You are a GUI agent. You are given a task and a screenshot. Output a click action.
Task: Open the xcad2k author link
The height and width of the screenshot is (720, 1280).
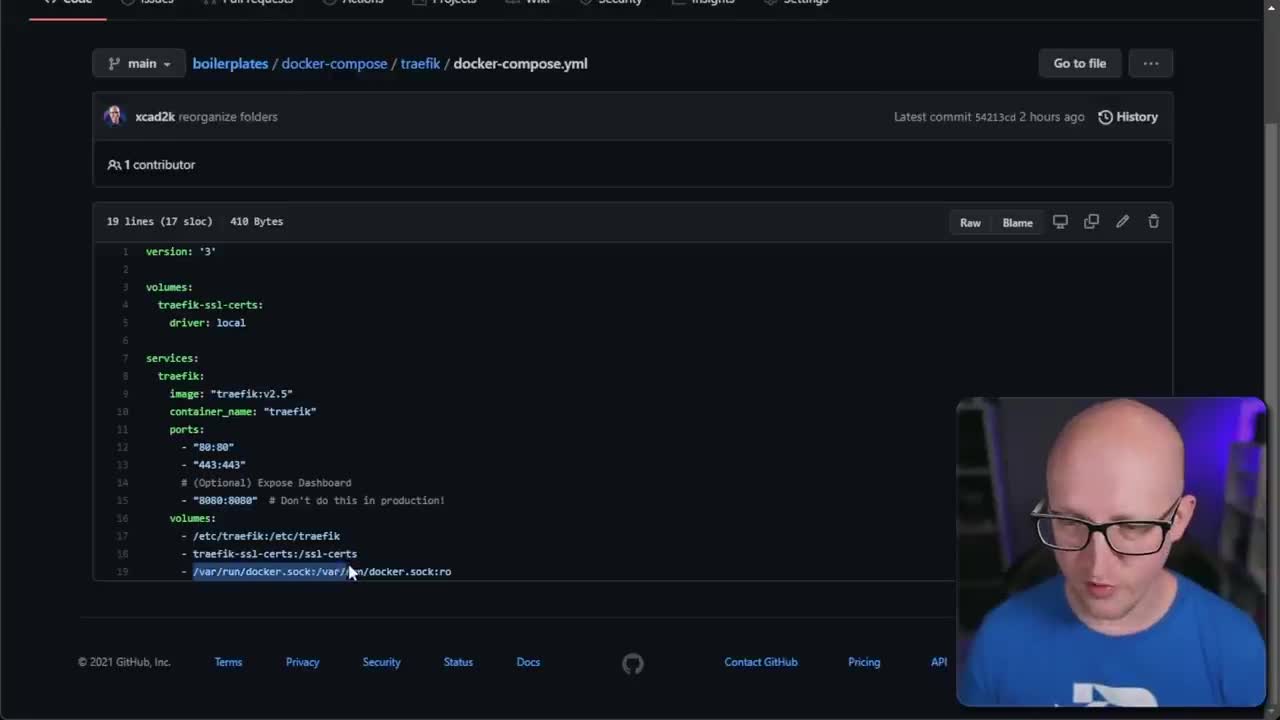point(155,117)
